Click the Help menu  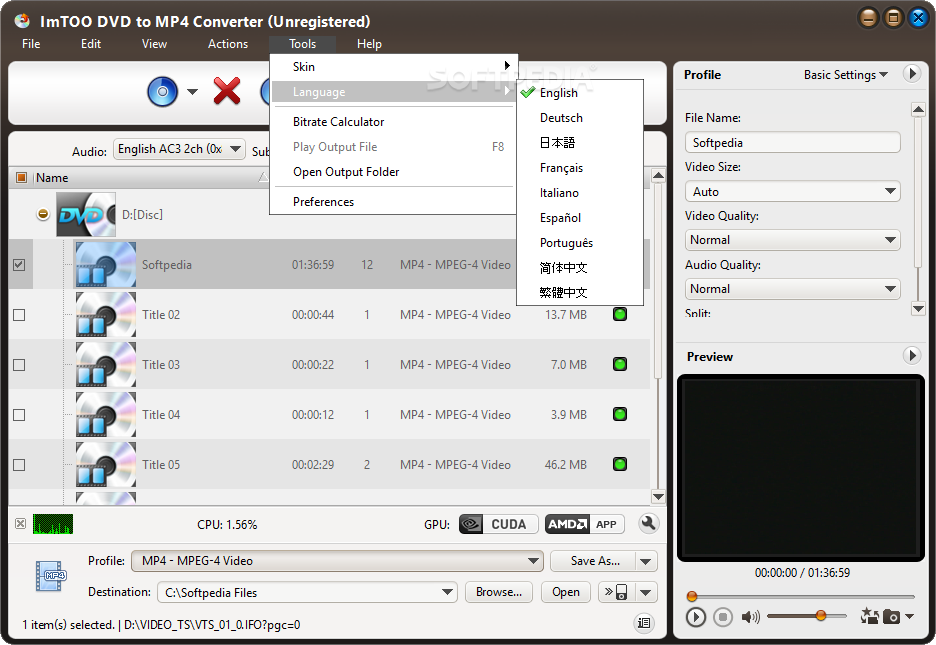pos(369,44)
